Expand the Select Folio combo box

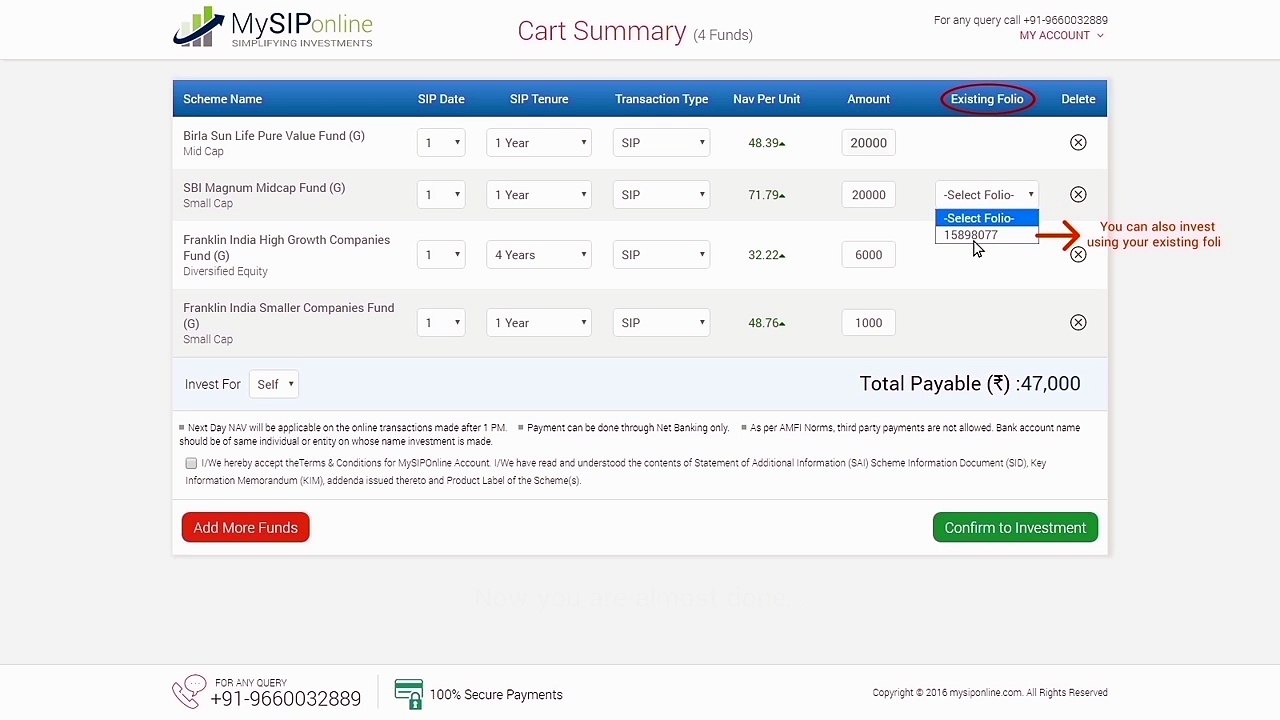pos(987,195)
